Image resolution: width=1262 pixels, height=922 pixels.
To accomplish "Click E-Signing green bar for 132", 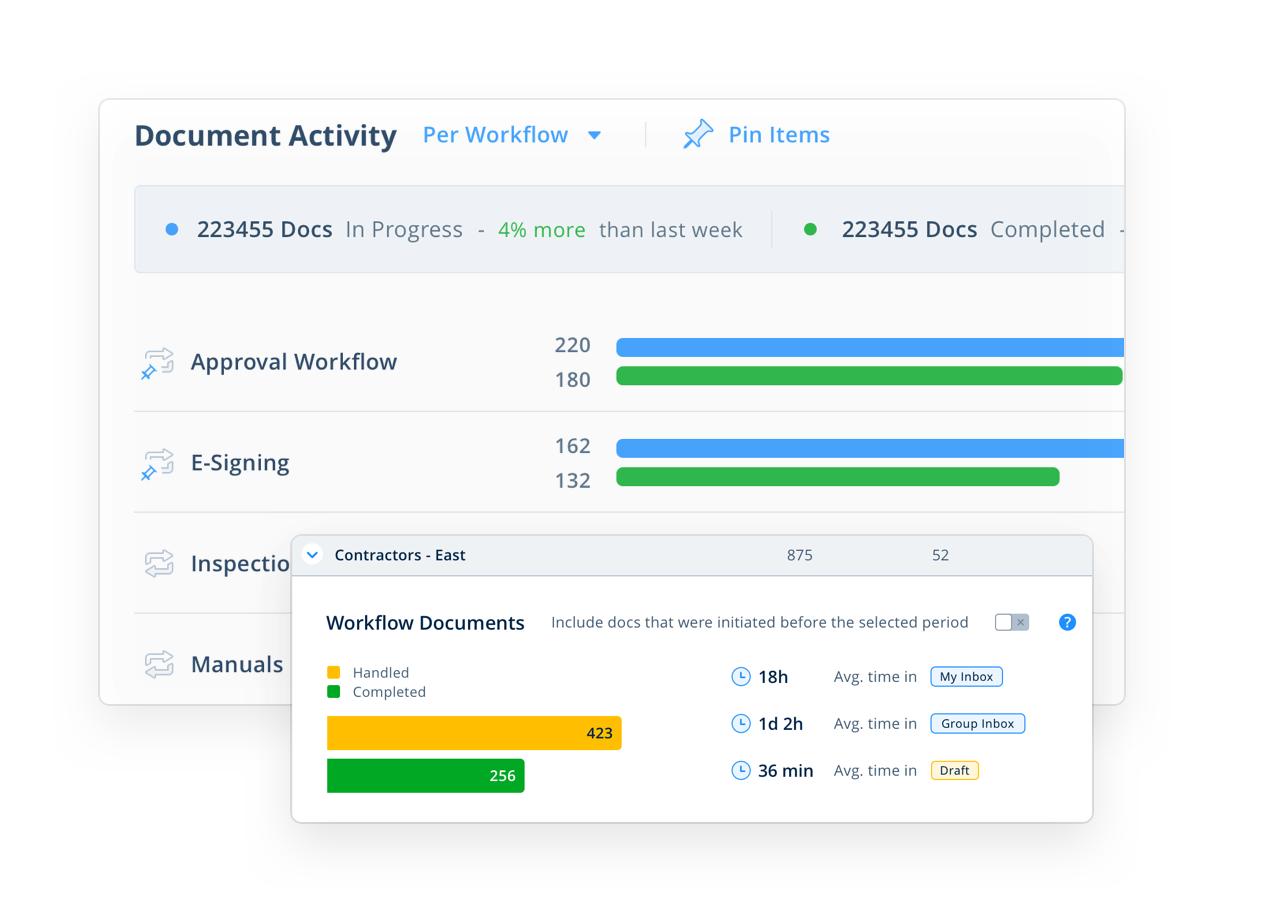I will 838,477.
